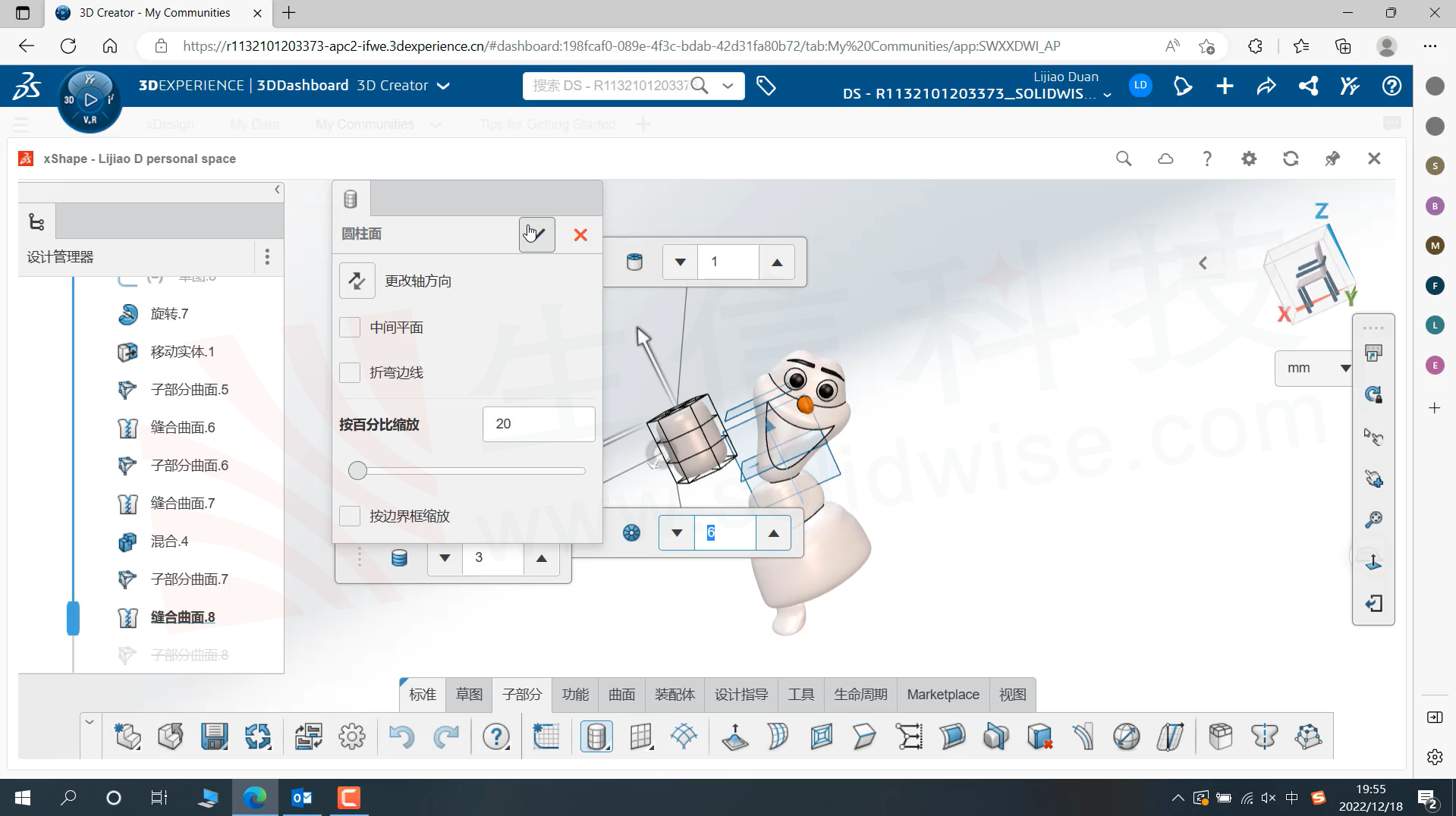Click the Windows taskbar search icon

click(68, 798)
